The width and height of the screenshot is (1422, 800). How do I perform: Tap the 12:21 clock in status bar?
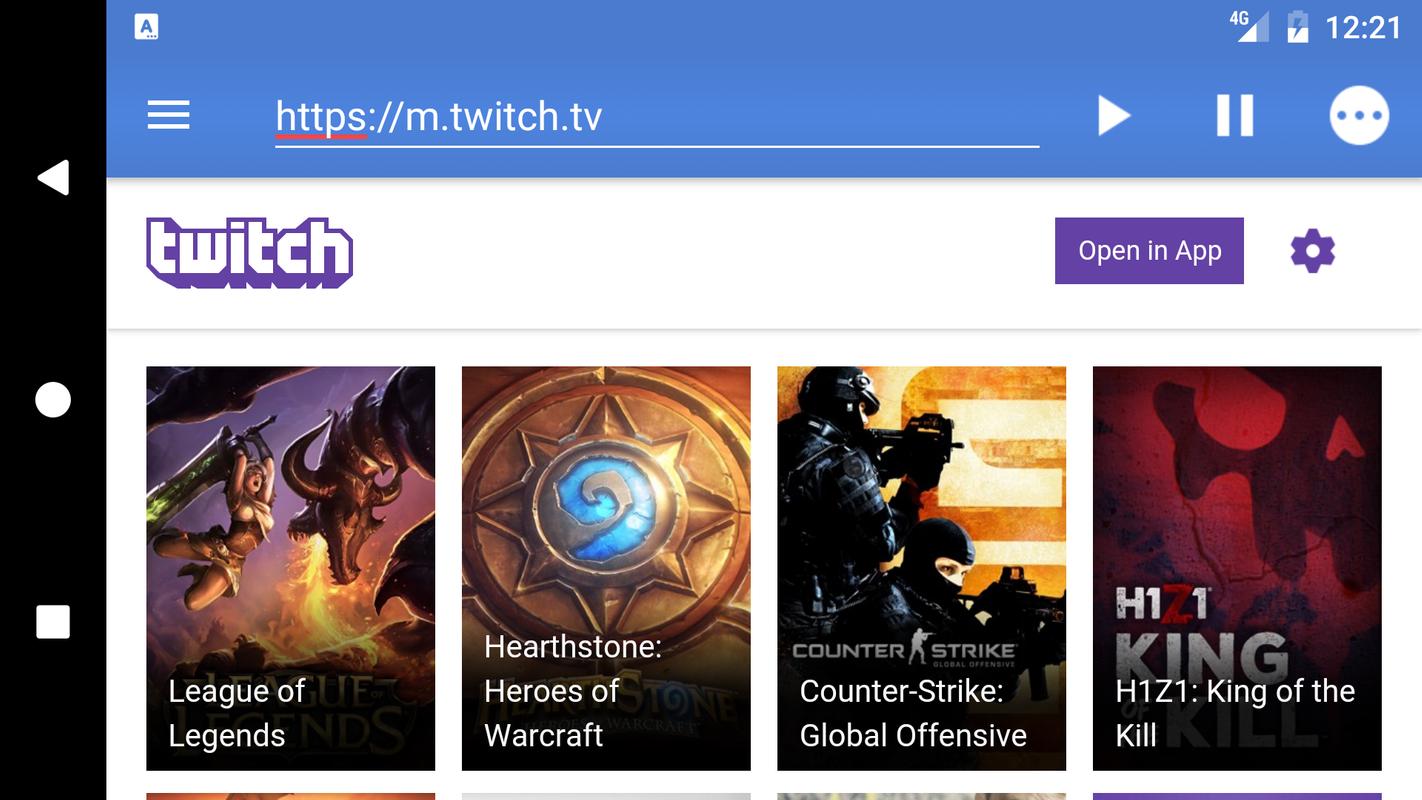[x=1363, y=27]
